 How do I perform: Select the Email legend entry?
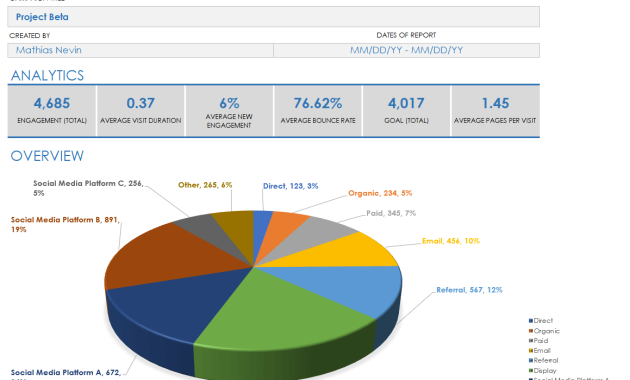pos(540,351)
